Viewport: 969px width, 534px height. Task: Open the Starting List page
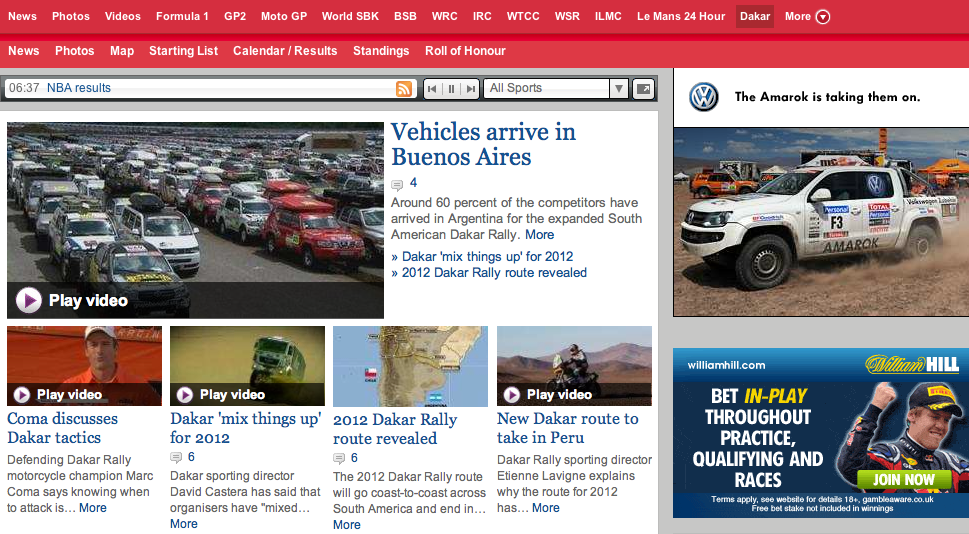tap(184, 51)
